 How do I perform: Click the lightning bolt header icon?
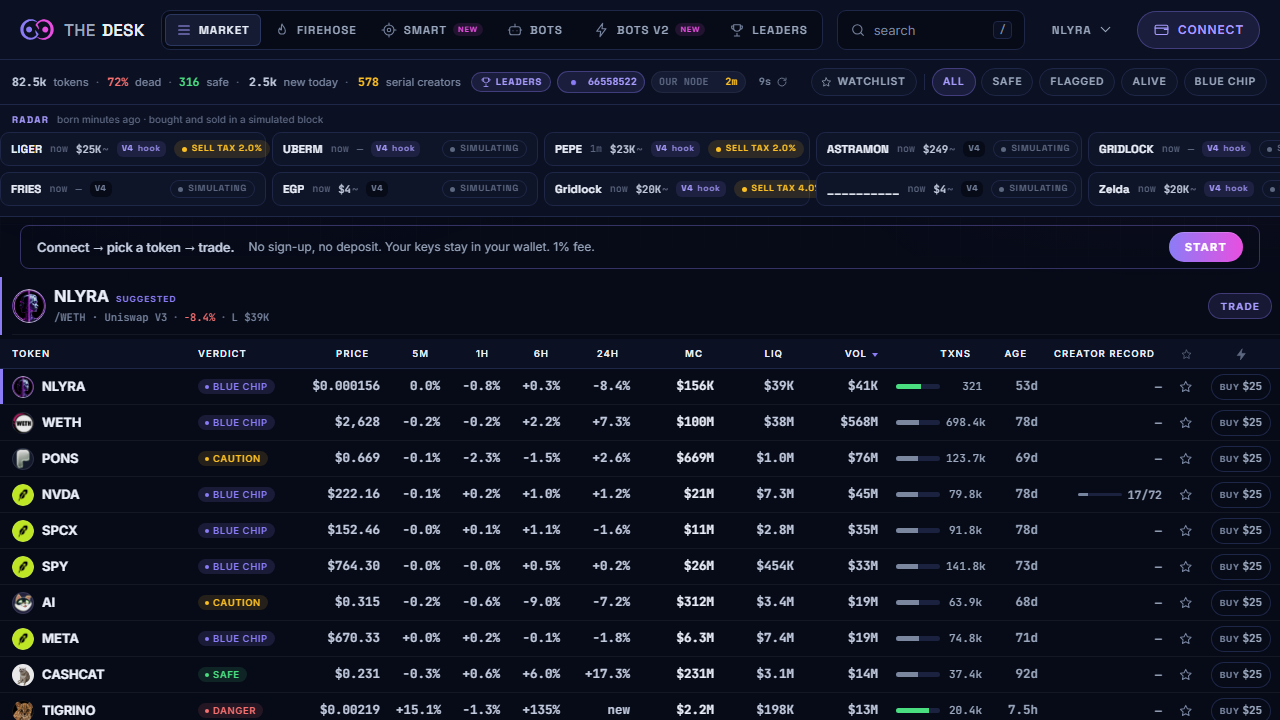pos(1241,354)
